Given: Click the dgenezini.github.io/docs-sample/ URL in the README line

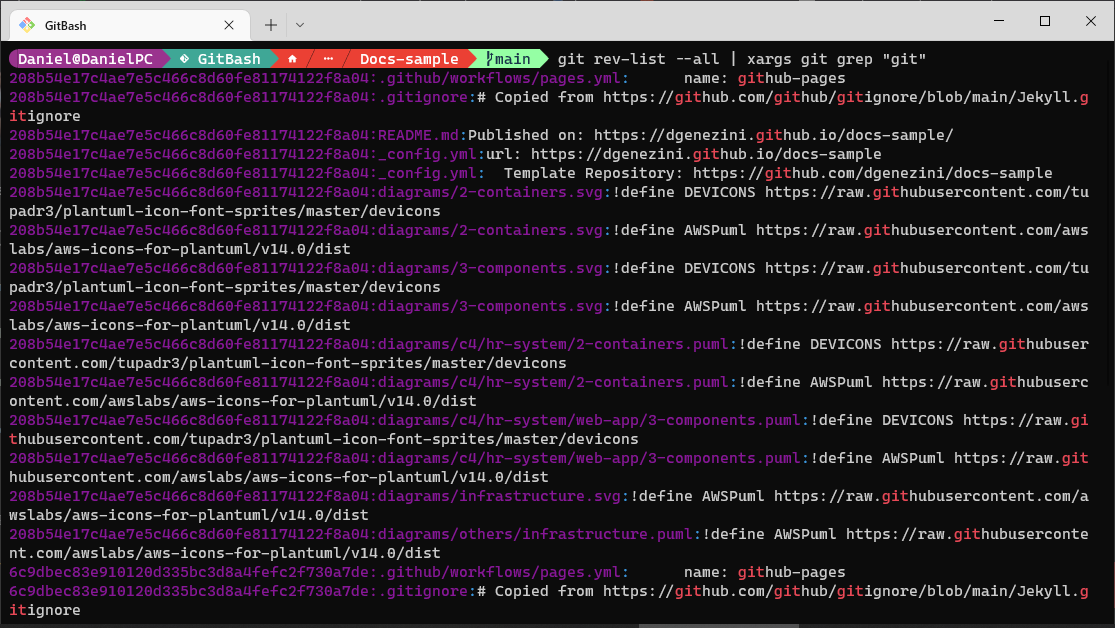Looking at the screenshot, I should 774,135.
